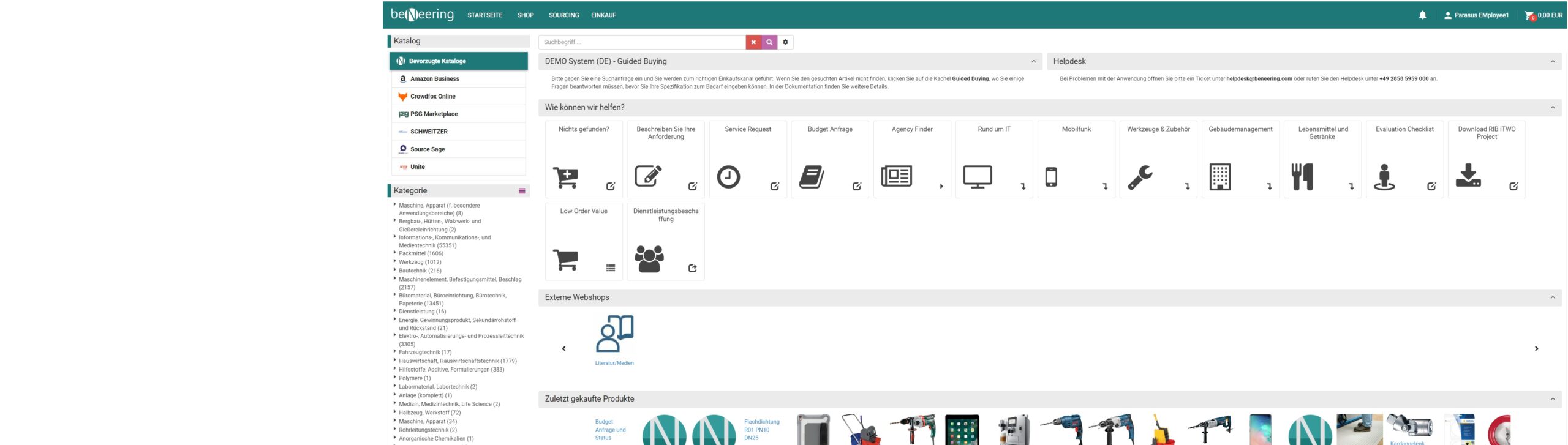Open Werkzeuge & Zubehör wrench icon
The image size is (1568, 445).
(1140, 178)
